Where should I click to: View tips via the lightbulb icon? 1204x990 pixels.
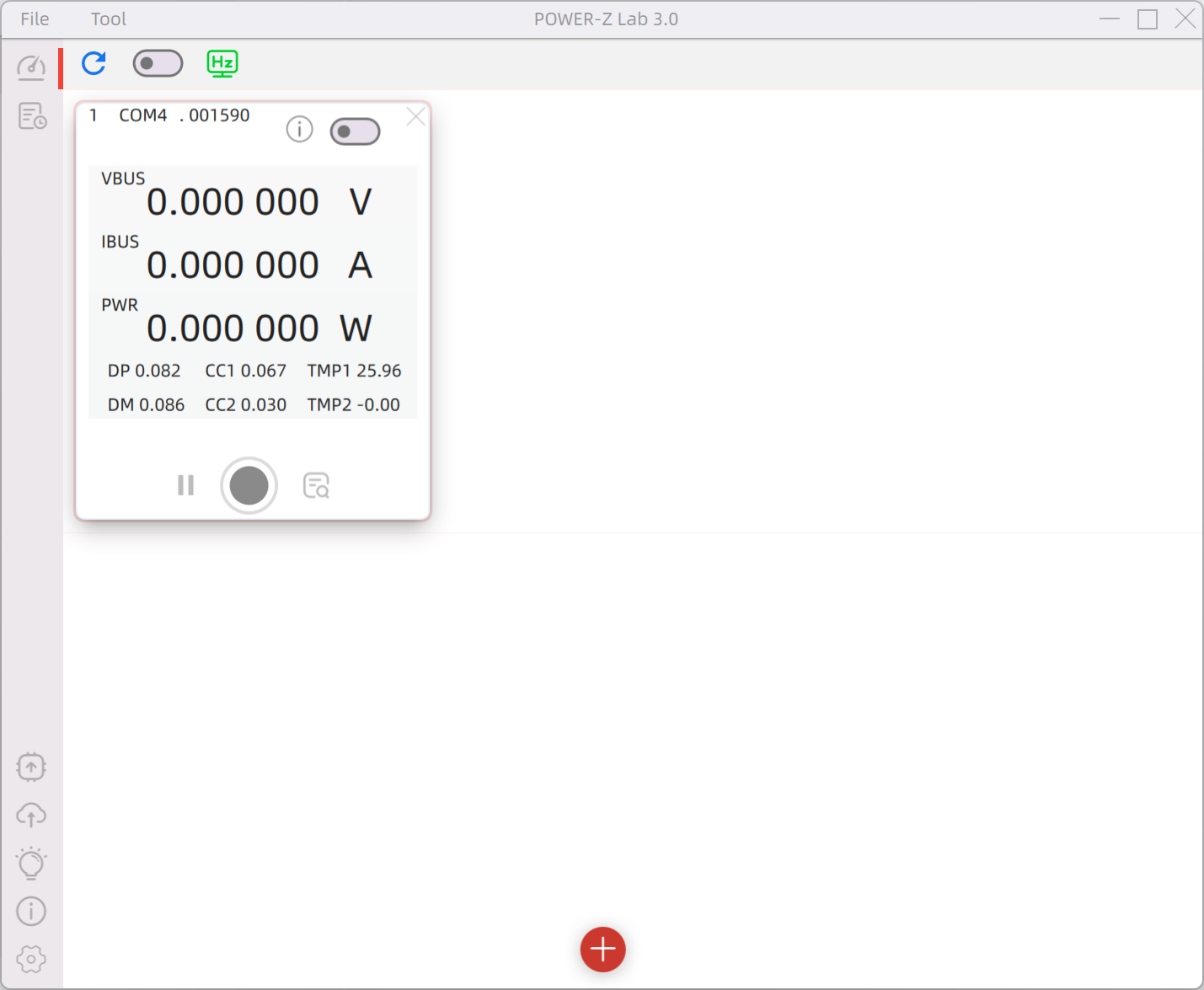[31, 863]
